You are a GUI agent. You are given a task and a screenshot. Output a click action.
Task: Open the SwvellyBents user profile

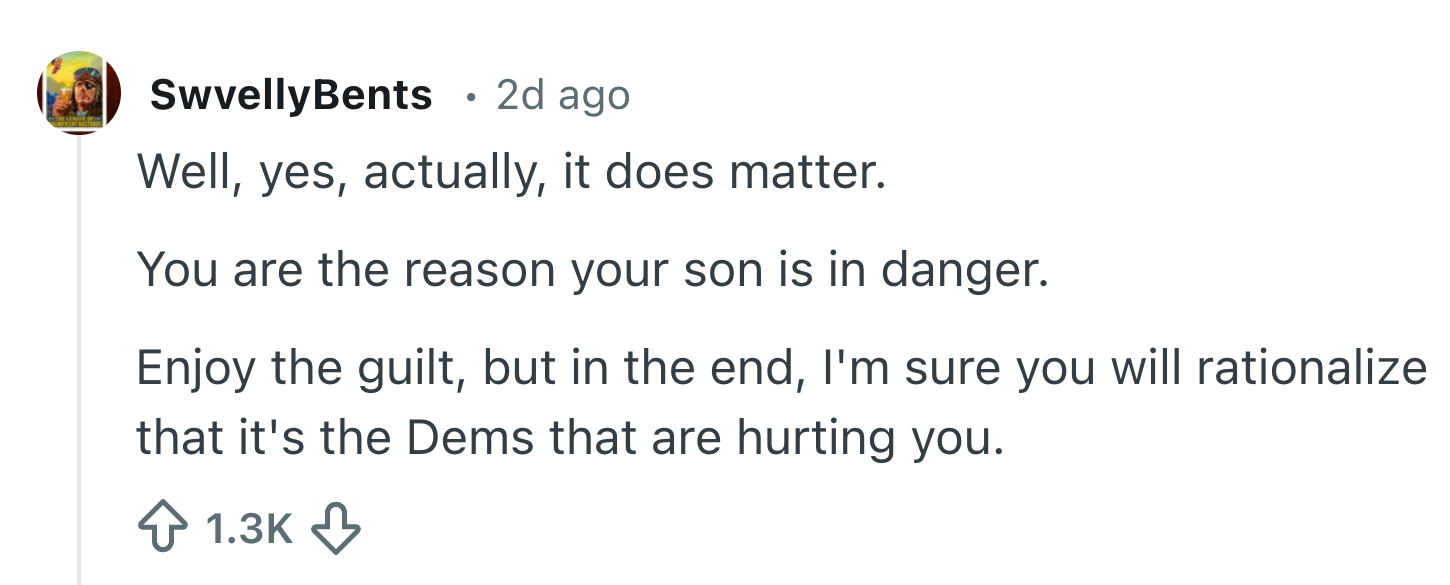[290, 95]
